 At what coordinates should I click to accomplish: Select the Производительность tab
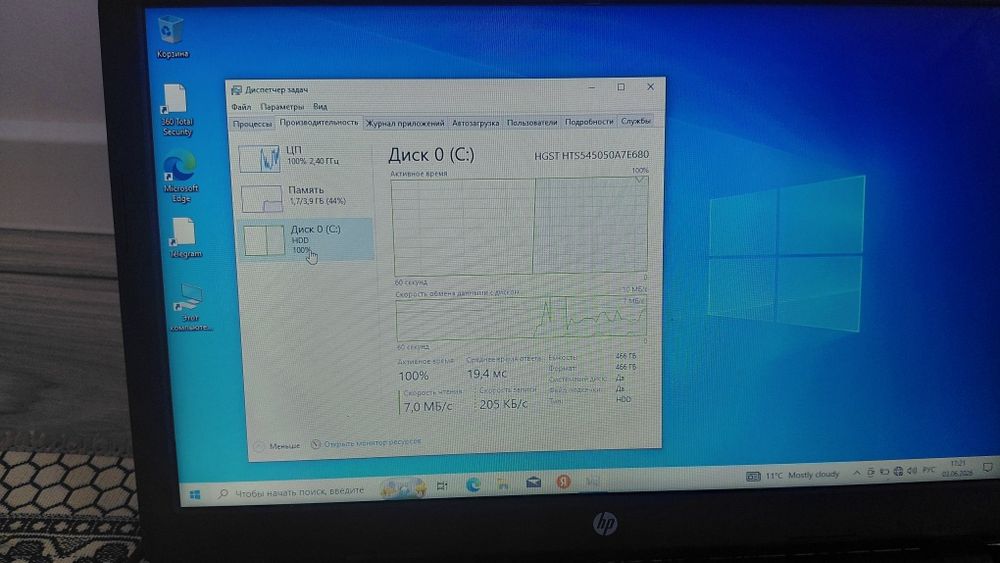(318, 122)
